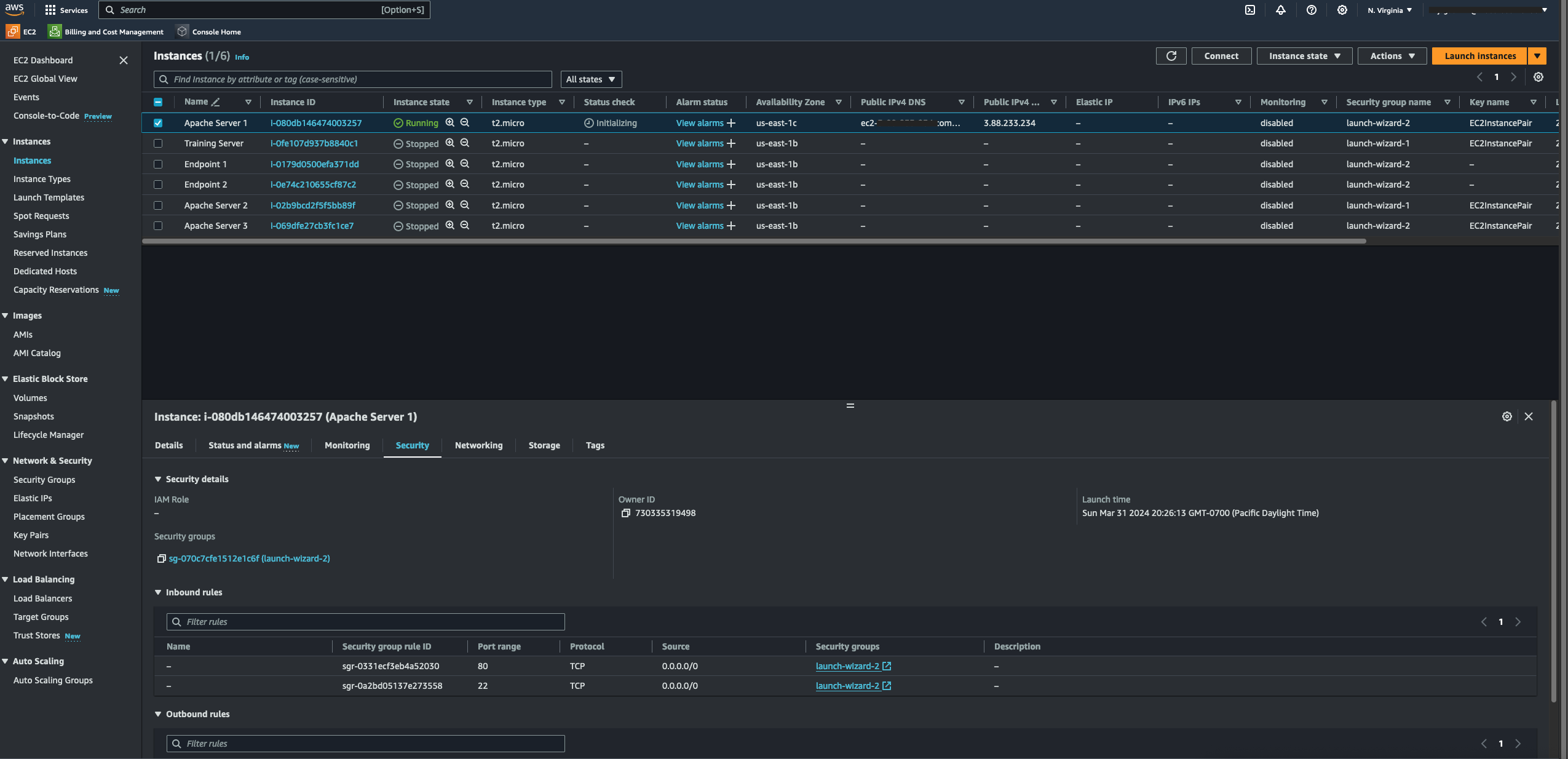Sort by the Instance type column arrow
1568x759 pixels.
click(x=561, y=102)
